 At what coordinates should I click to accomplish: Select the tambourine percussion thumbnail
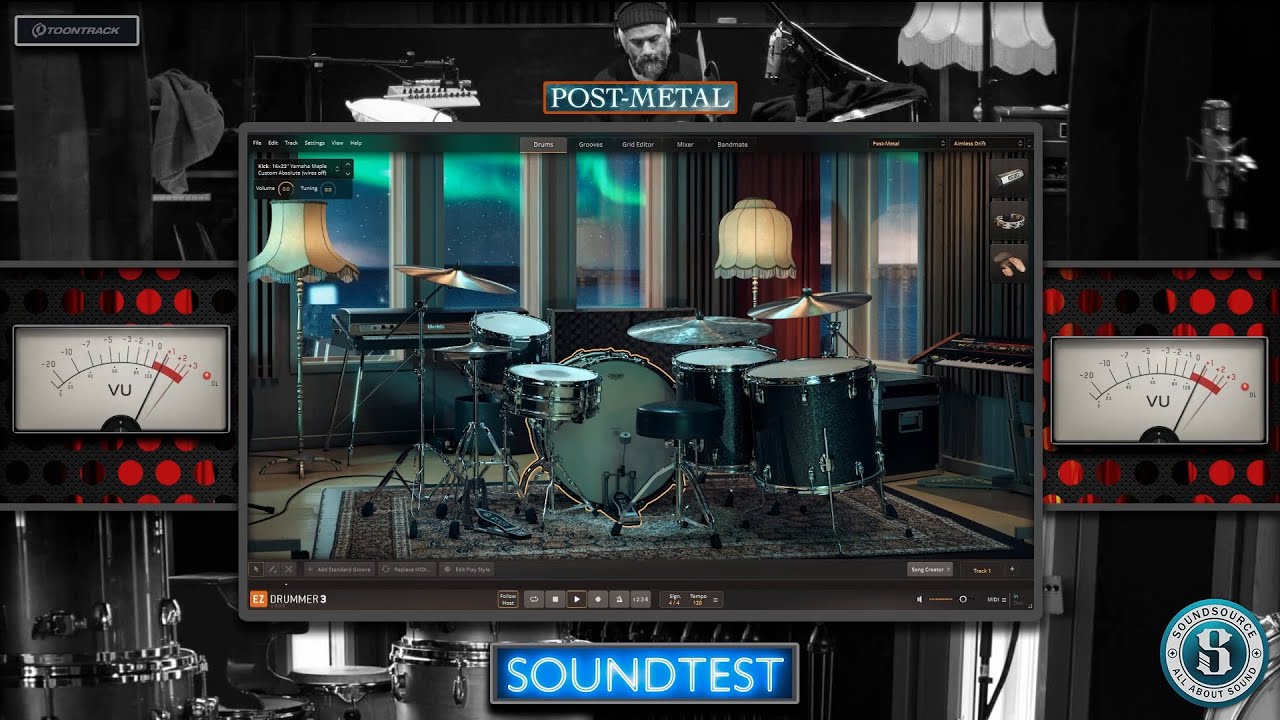point(1009,220)
